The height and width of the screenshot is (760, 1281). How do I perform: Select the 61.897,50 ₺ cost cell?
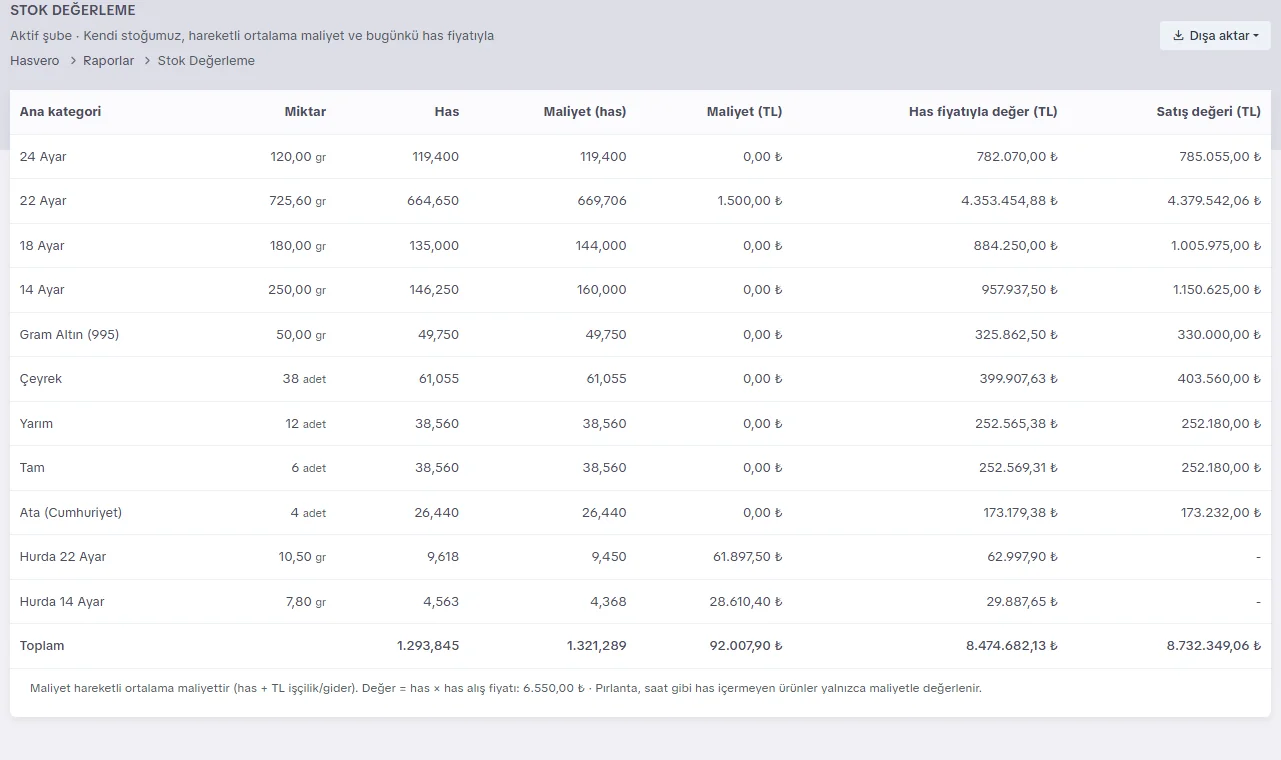pos(746,557)
